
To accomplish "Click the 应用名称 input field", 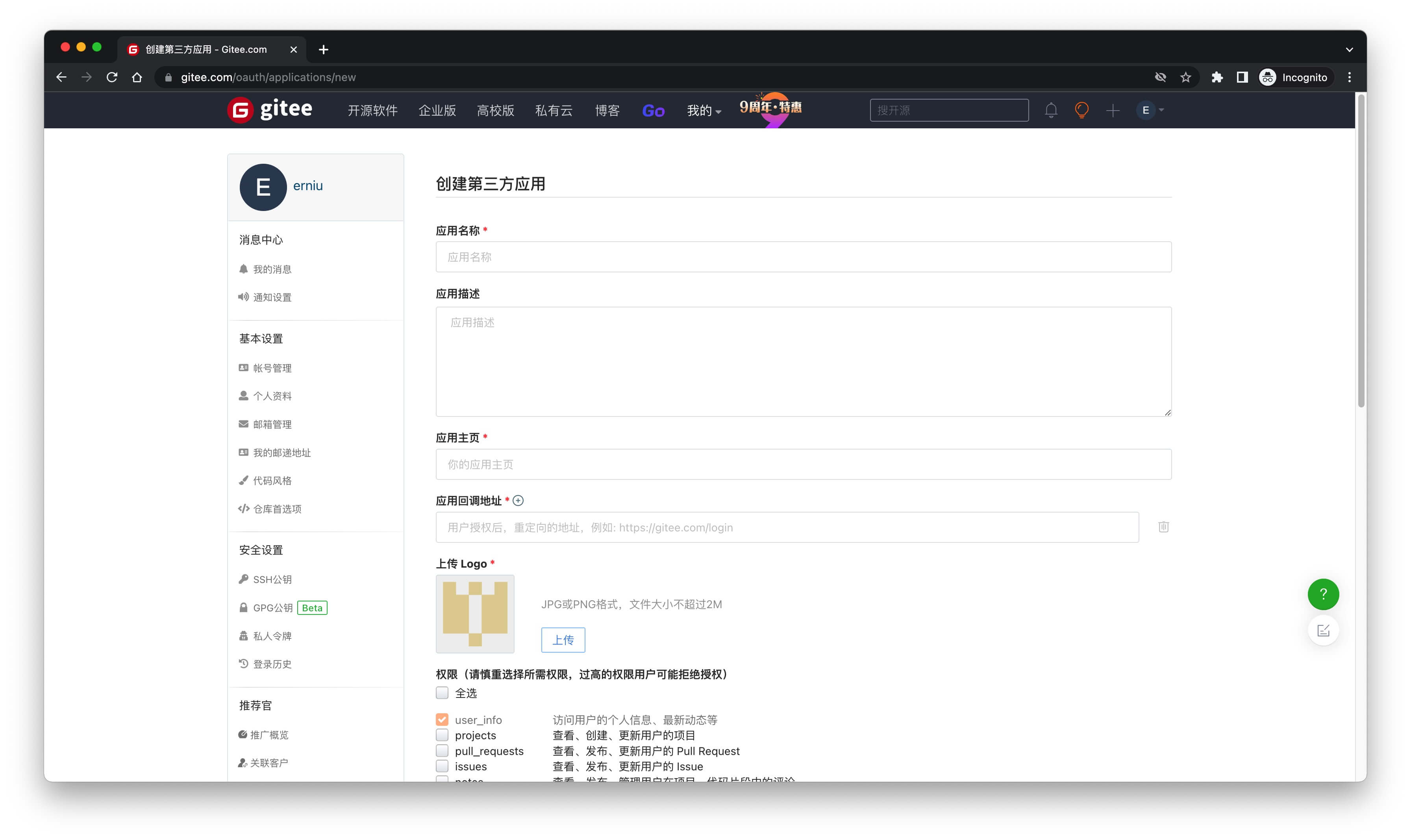I will [x=803, y=257].
